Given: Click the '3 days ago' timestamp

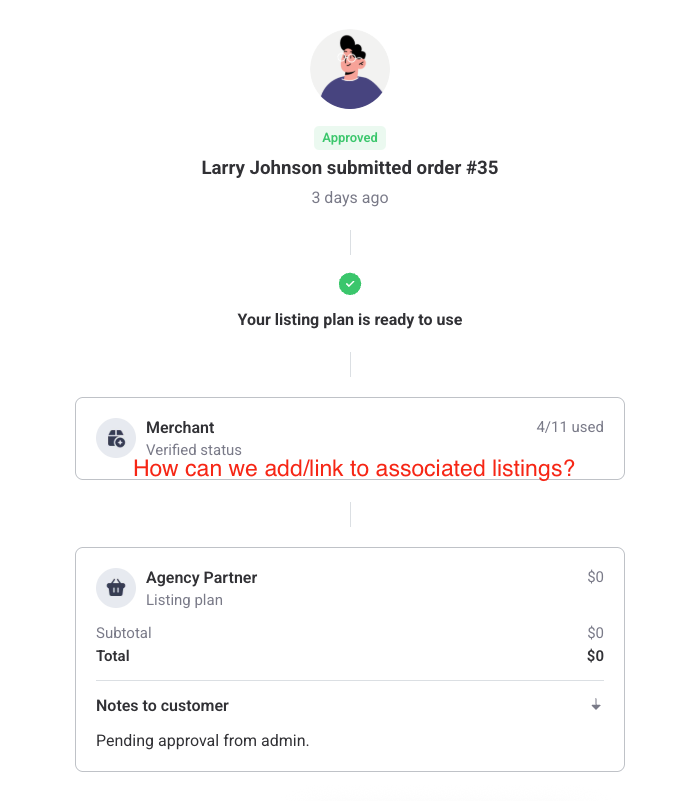Looking at the screenshot, I should tap(350, 198).
